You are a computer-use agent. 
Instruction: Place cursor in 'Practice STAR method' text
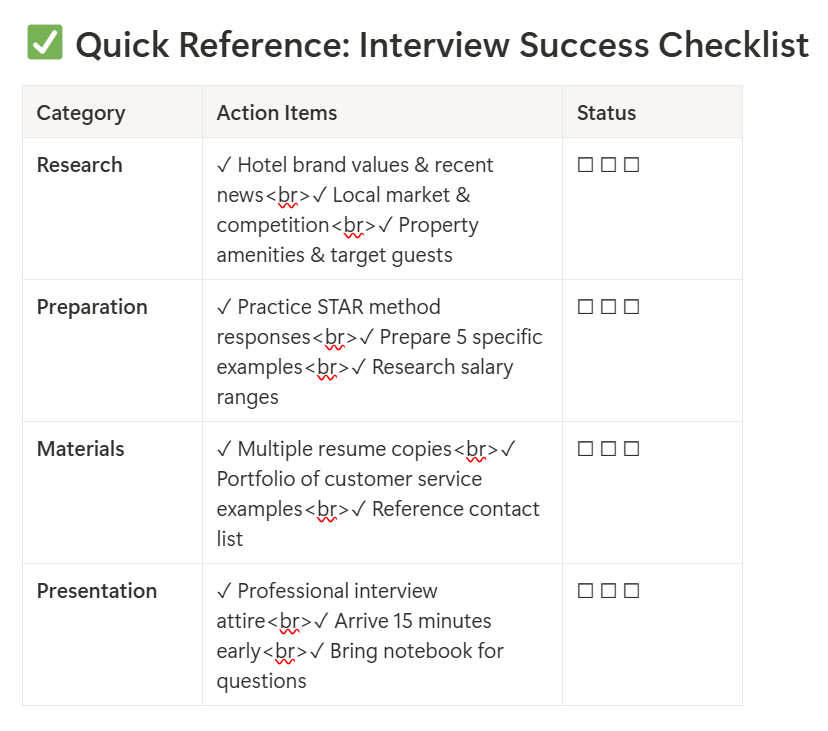338,307
